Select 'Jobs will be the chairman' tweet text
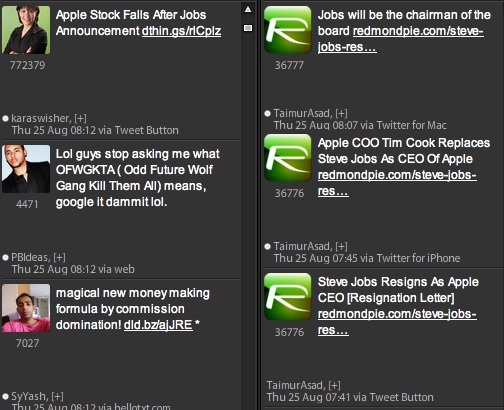 [x=404, y=31]
